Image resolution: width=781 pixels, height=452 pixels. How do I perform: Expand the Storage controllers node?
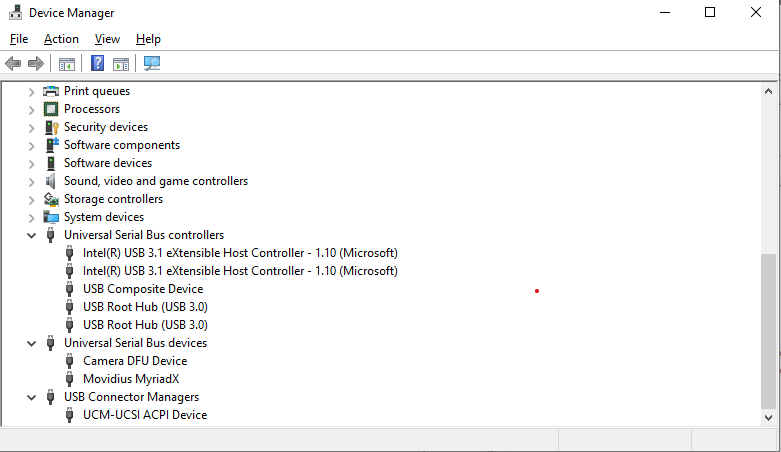point(32,199)
